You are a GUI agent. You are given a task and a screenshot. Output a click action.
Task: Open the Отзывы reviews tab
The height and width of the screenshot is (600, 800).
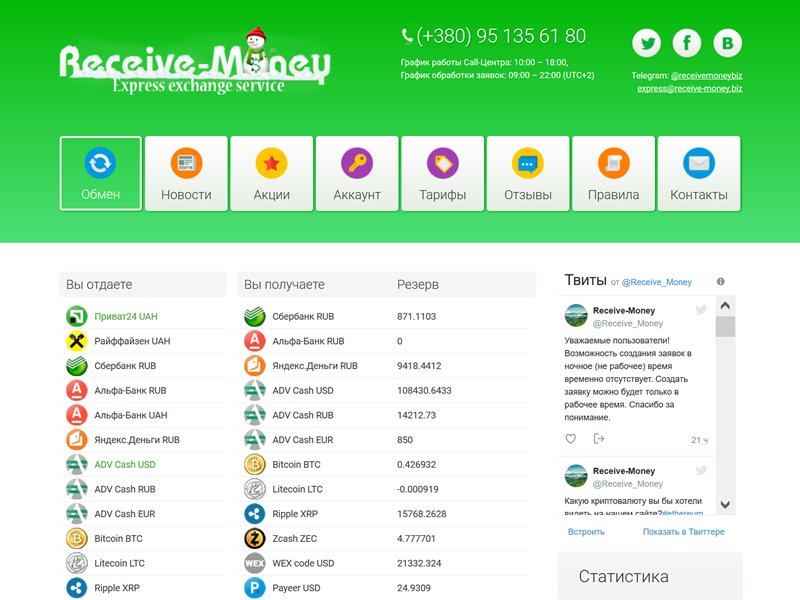point(528,173)
